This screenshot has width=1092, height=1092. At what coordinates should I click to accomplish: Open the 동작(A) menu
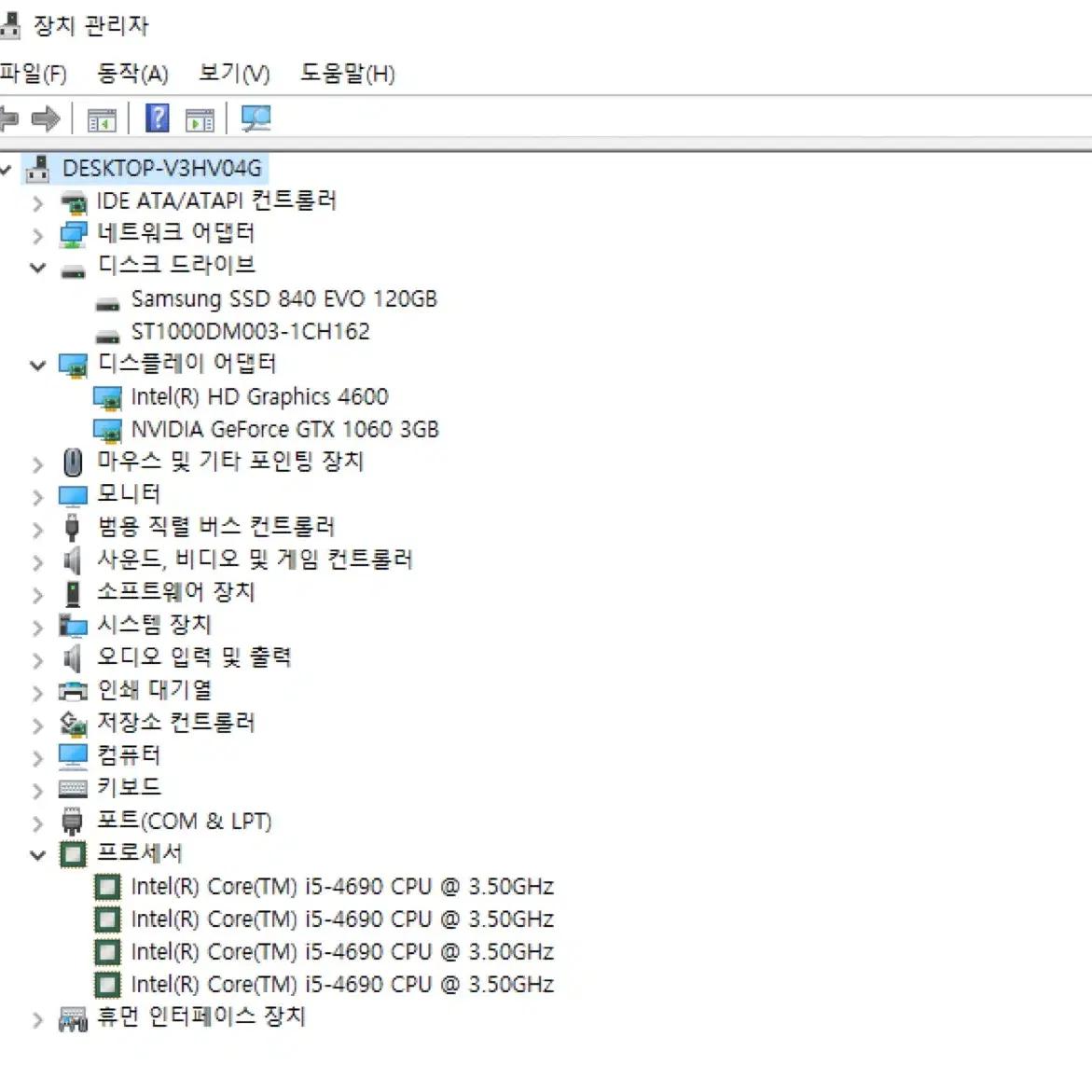[132, 73]
